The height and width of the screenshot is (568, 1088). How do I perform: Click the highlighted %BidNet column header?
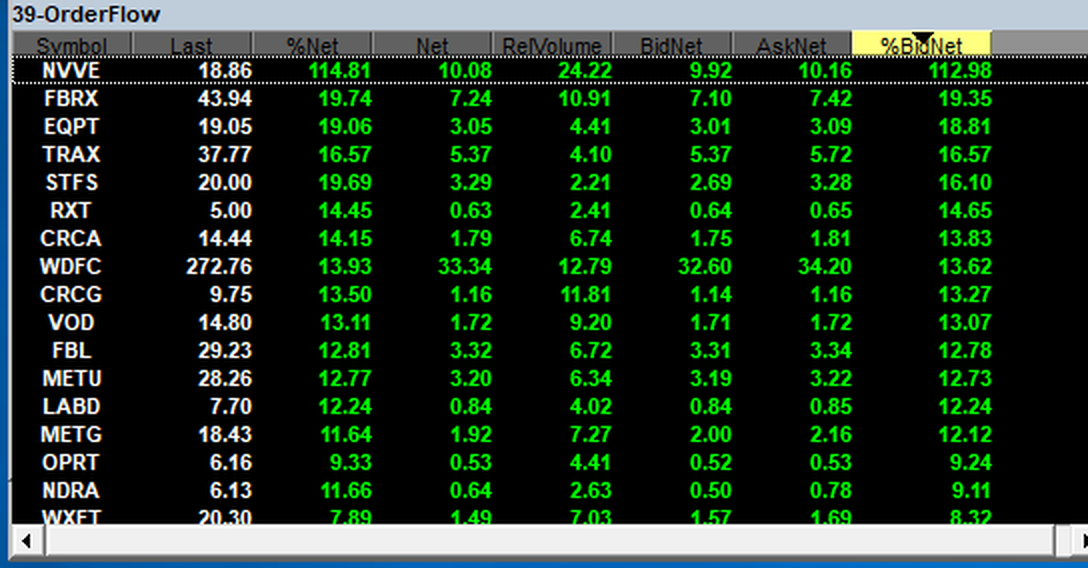coord(921,45)
